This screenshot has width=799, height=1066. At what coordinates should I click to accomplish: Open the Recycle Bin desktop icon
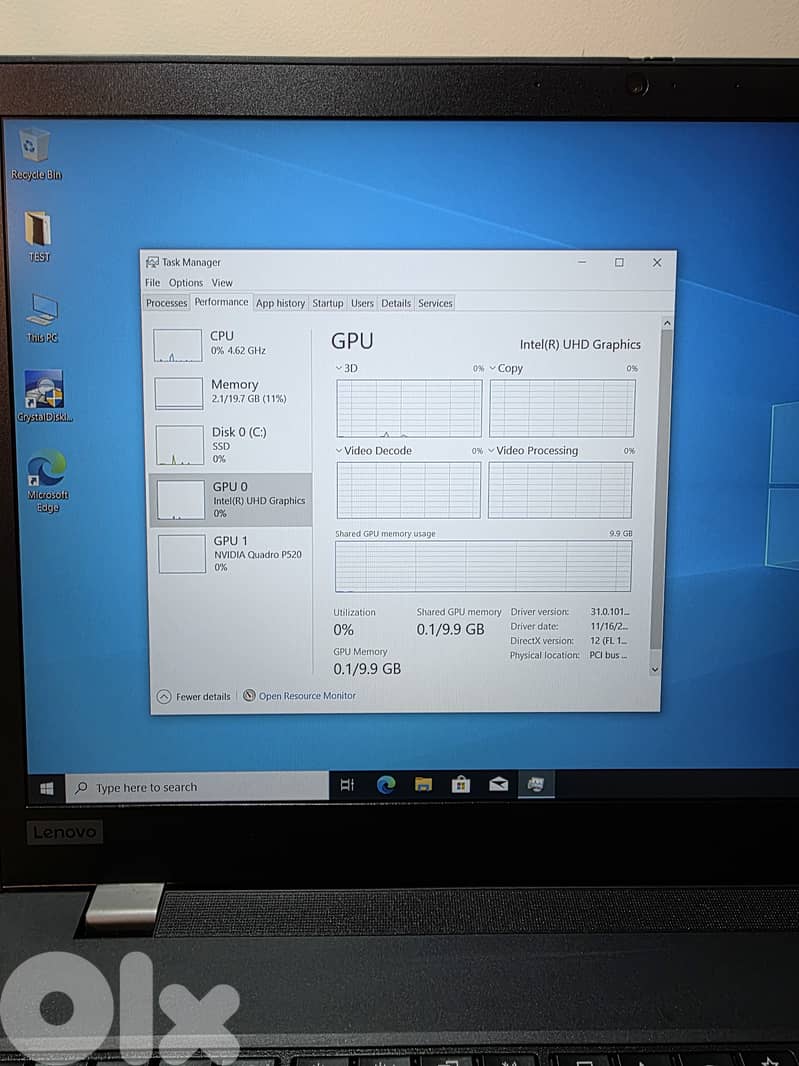click(35, 154)
